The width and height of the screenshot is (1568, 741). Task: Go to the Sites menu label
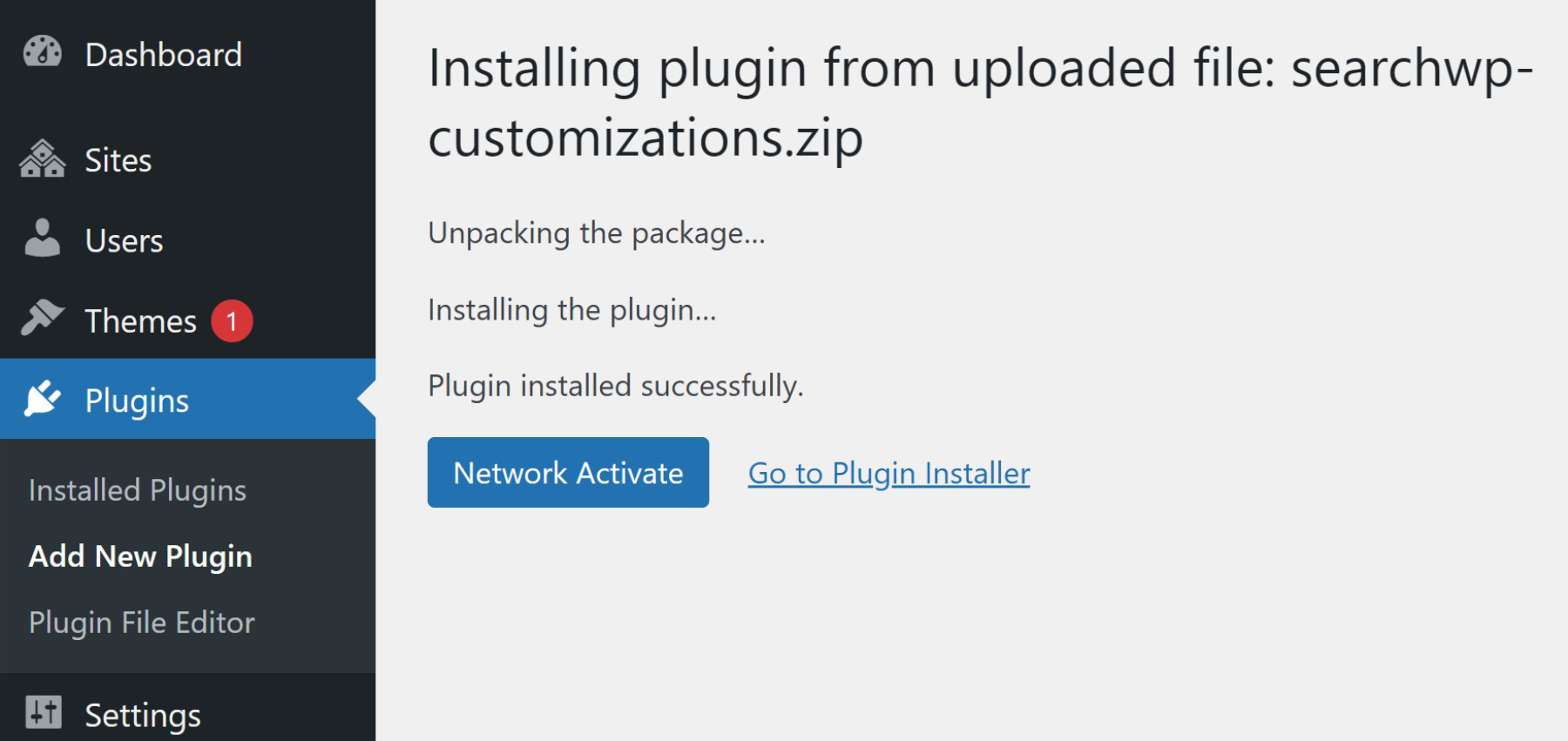[118, 160]
